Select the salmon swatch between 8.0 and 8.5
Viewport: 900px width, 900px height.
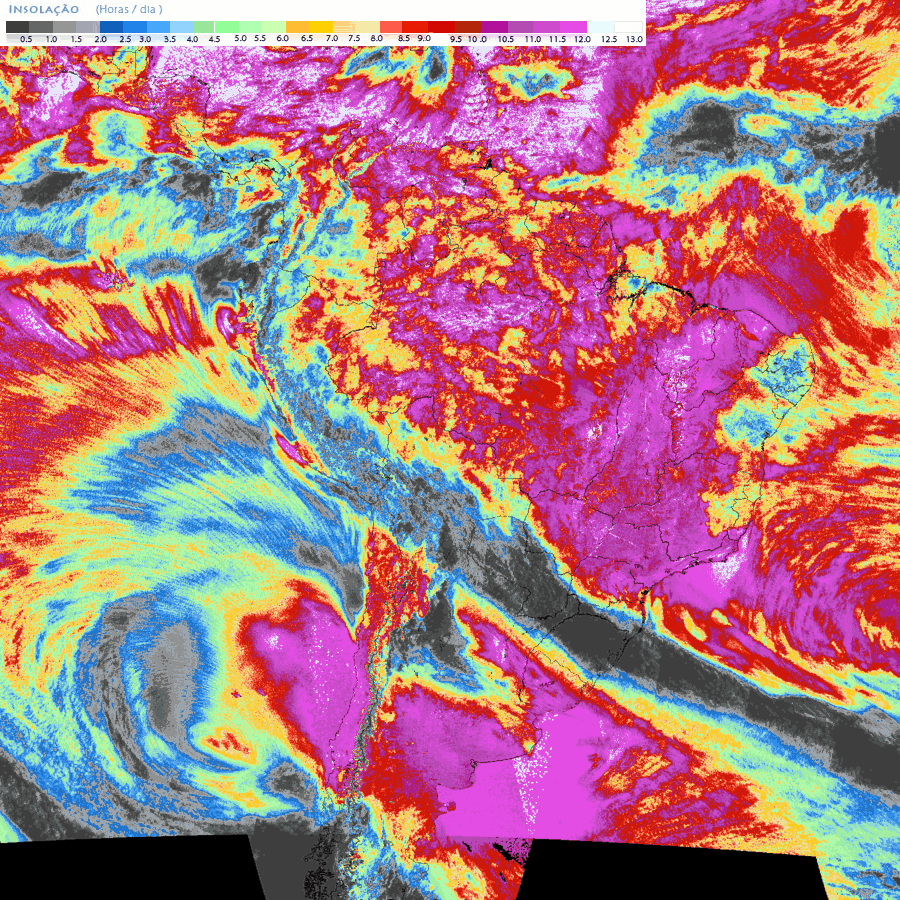[x=391, y=27]
